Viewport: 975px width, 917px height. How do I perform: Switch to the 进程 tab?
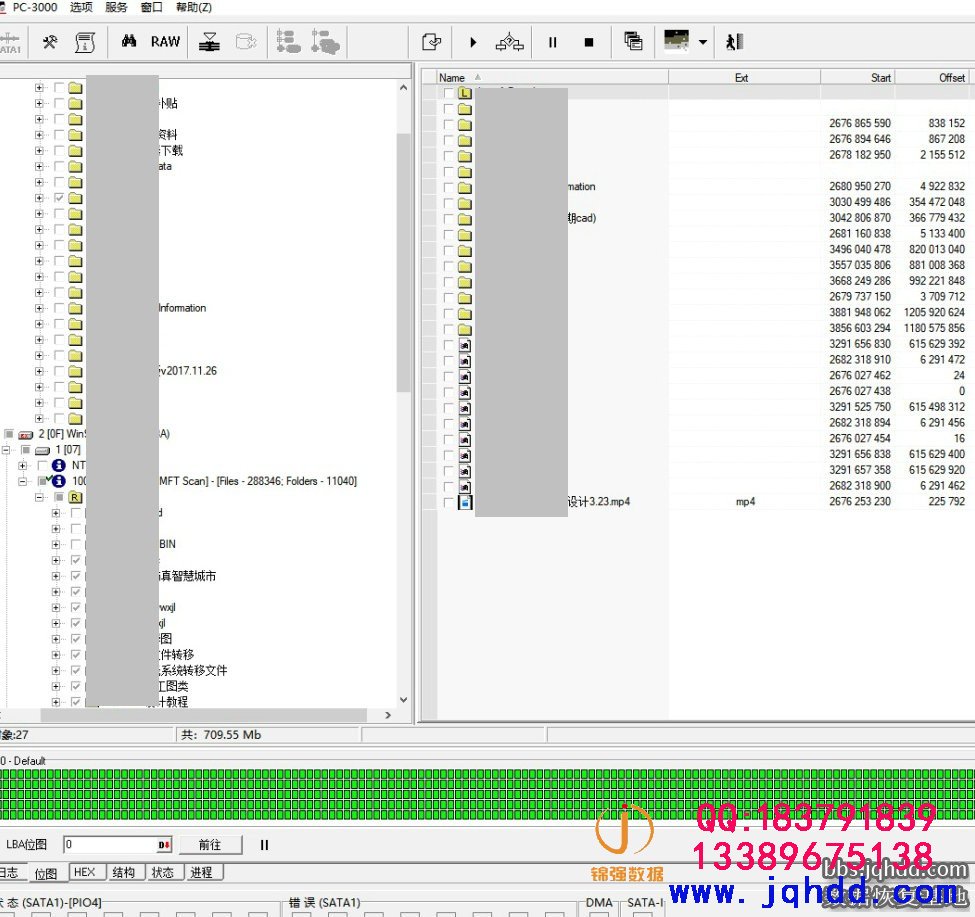[x=201, y=872]
